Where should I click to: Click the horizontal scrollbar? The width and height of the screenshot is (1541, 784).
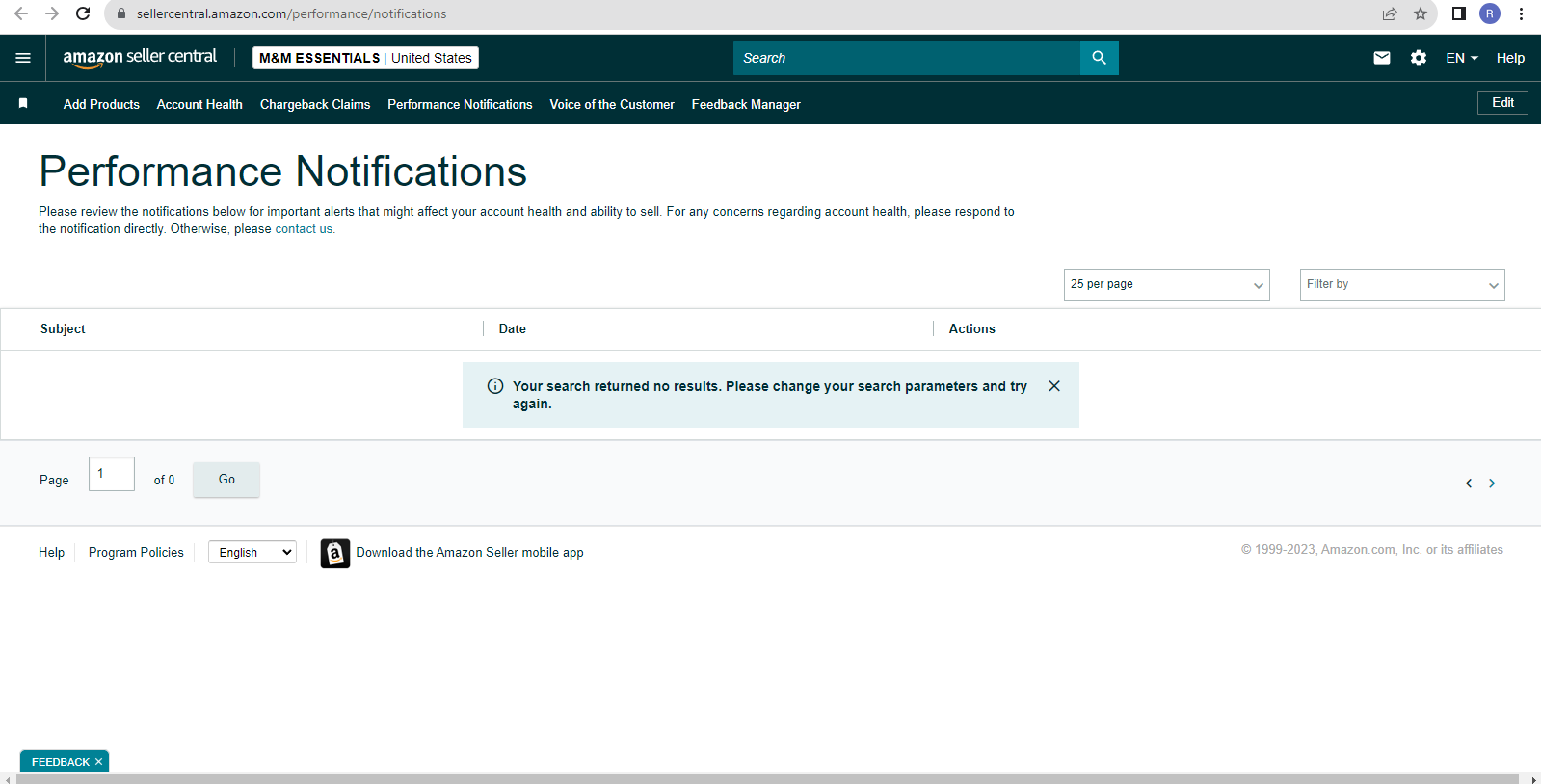(767, 779)
